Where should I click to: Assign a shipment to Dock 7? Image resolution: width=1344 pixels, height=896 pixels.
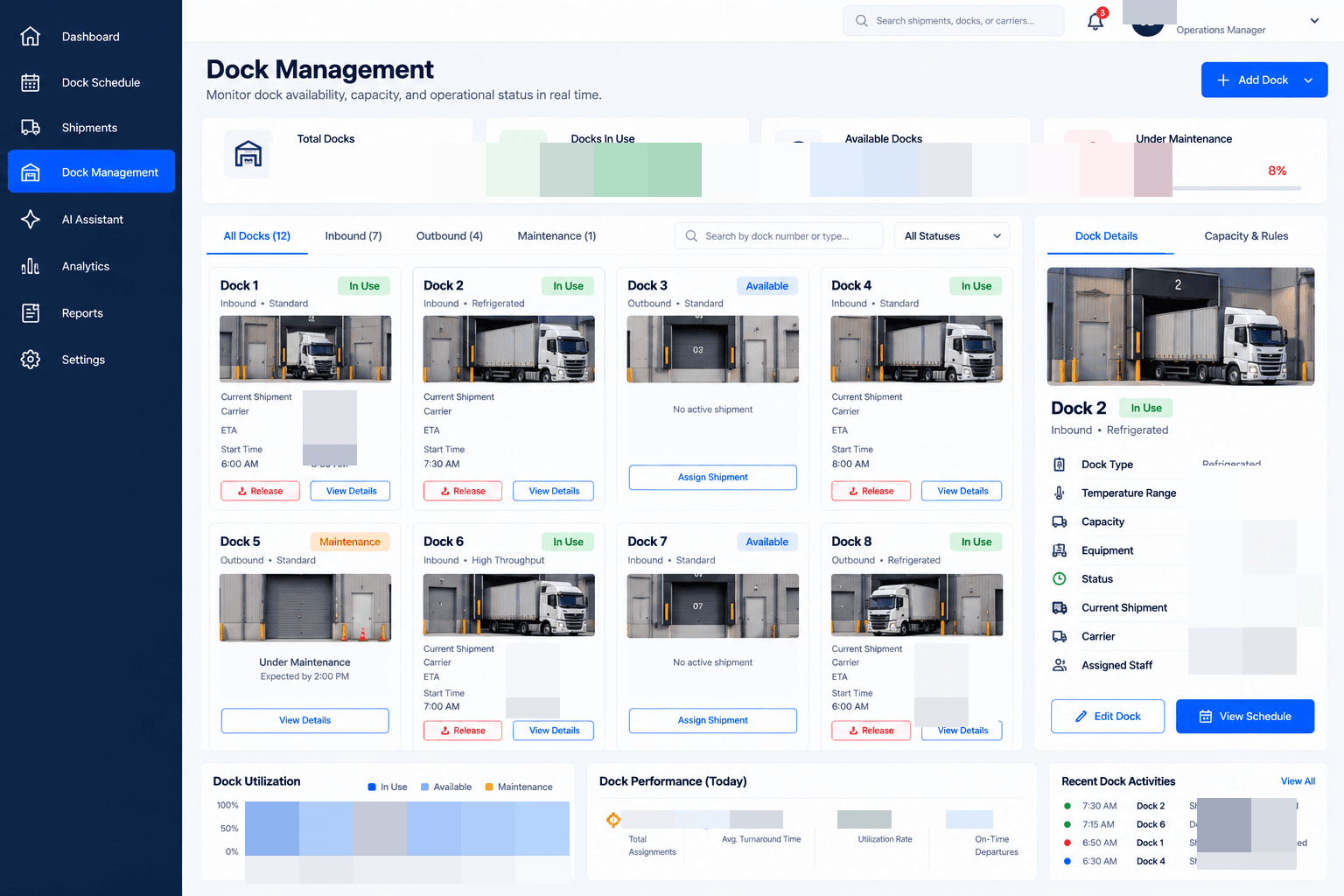click(x=712, y=721)
